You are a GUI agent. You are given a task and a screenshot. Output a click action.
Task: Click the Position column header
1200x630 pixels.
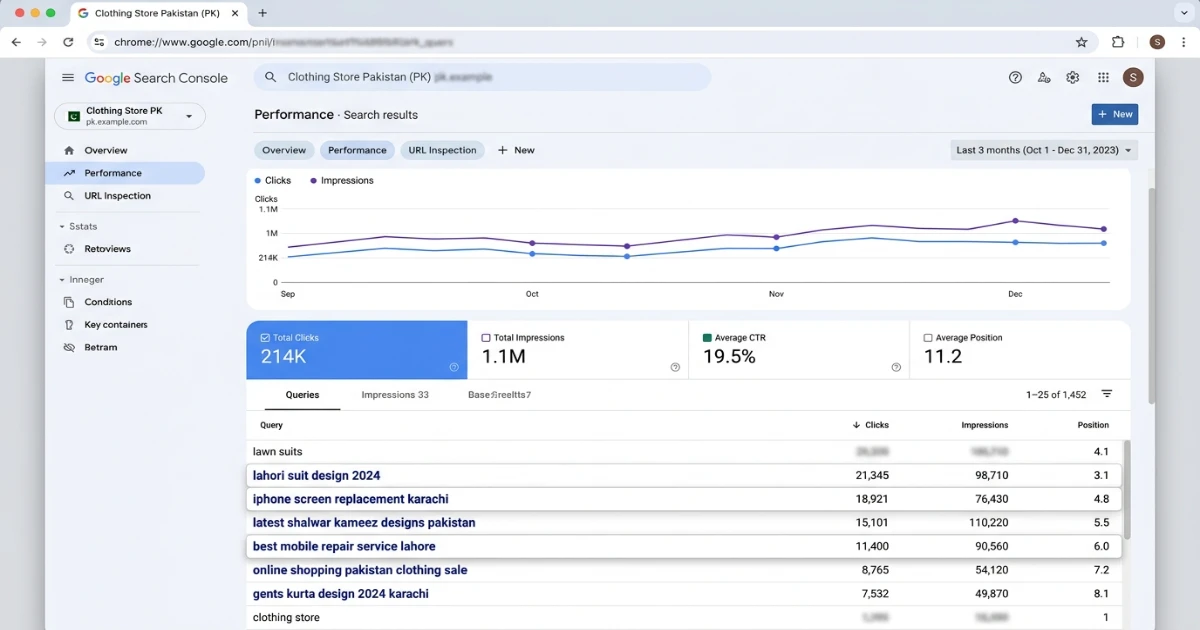[1093, 425]
